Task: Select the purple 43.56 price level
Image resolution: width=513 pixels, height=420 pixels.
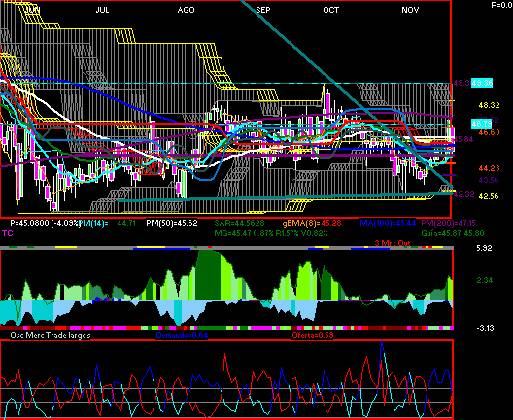Action: [x=489, y=180]
